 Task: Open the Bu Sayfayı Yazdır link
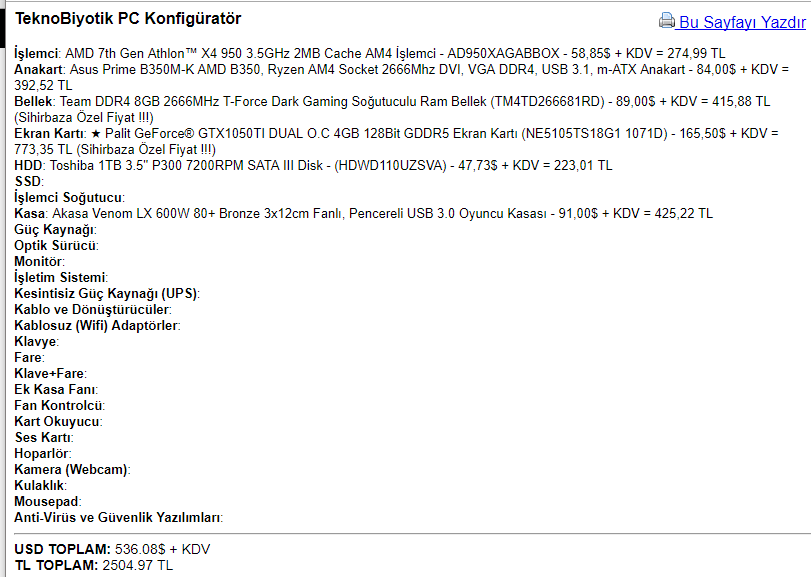point(742,22)
